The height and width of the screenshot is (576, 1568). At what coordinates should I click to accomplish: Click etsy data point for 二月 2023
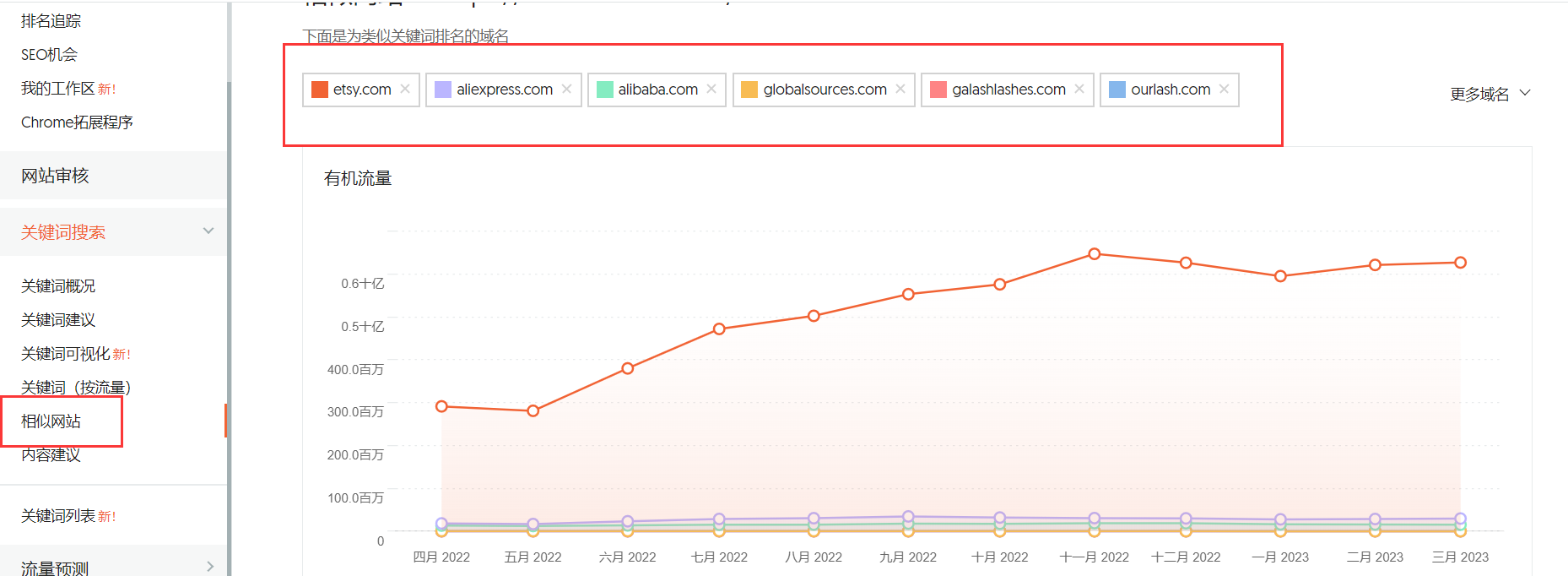pyautogui.click(x=1375, y=265)
